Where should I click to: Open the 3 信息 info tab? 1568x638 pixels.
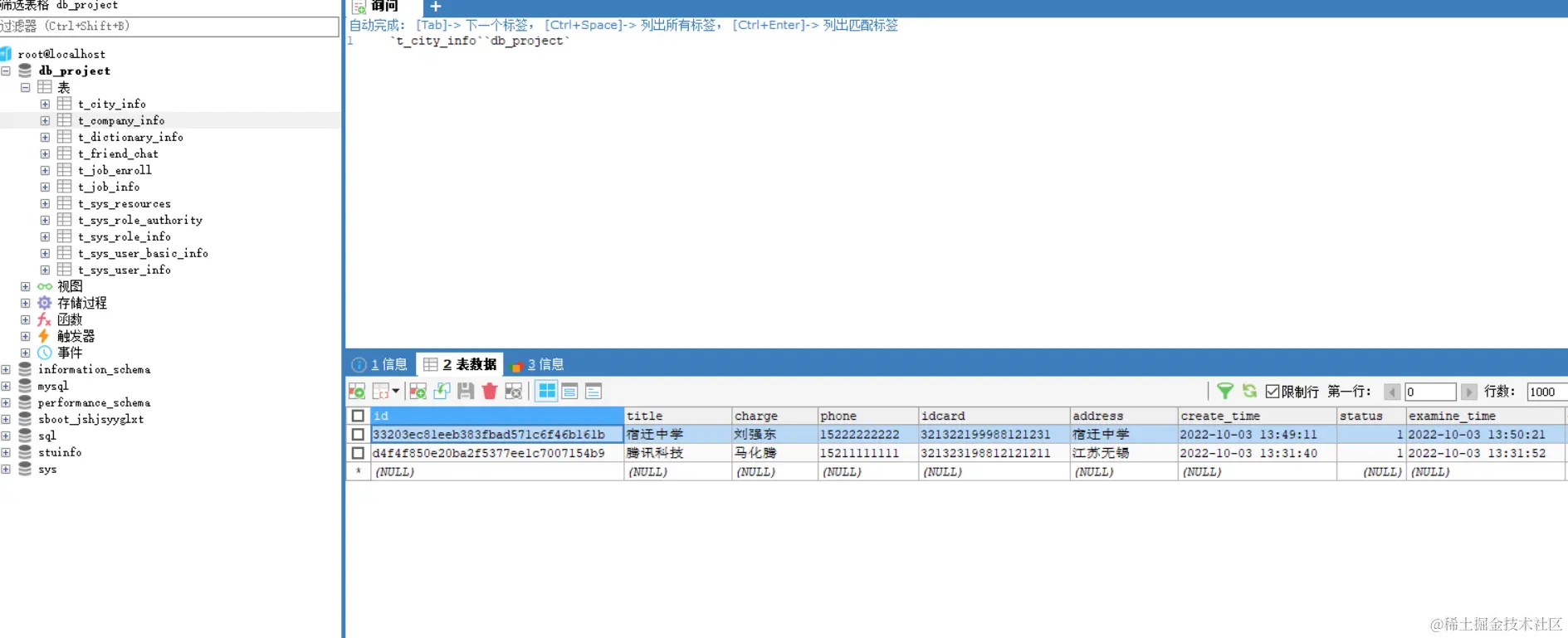[x=537, y=364]
